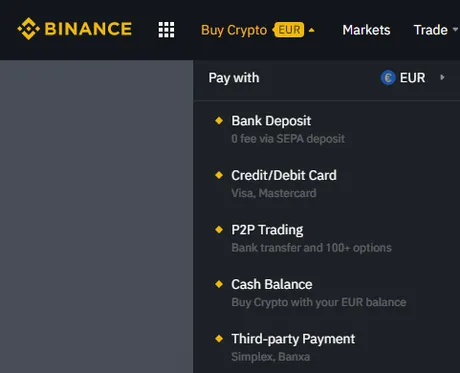The height and width of the screenshot is (373, 460).
Task: Open the apps grid menu icon
Action: coord(166,30)
